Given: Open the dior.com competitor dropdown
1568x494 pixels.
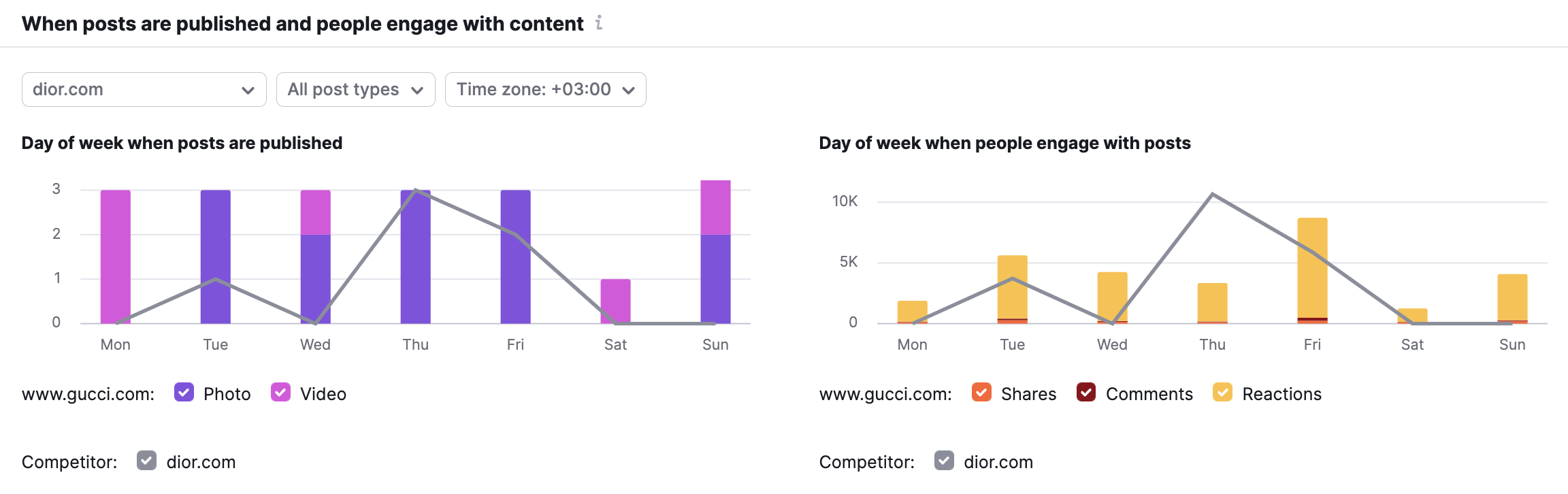Looking at the screenshot, I should coord(144,89).
